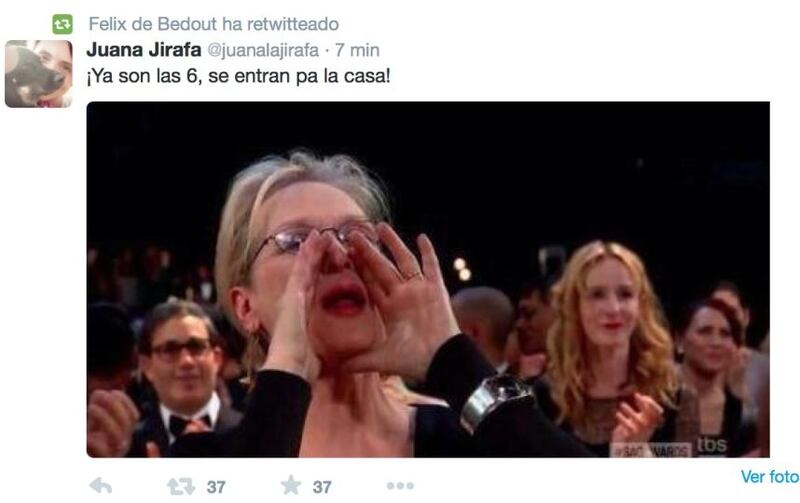The width and height of the screenshot is (800, 503).
Task: Click the favorite count 37 beside the star
Action: (321, 487)
